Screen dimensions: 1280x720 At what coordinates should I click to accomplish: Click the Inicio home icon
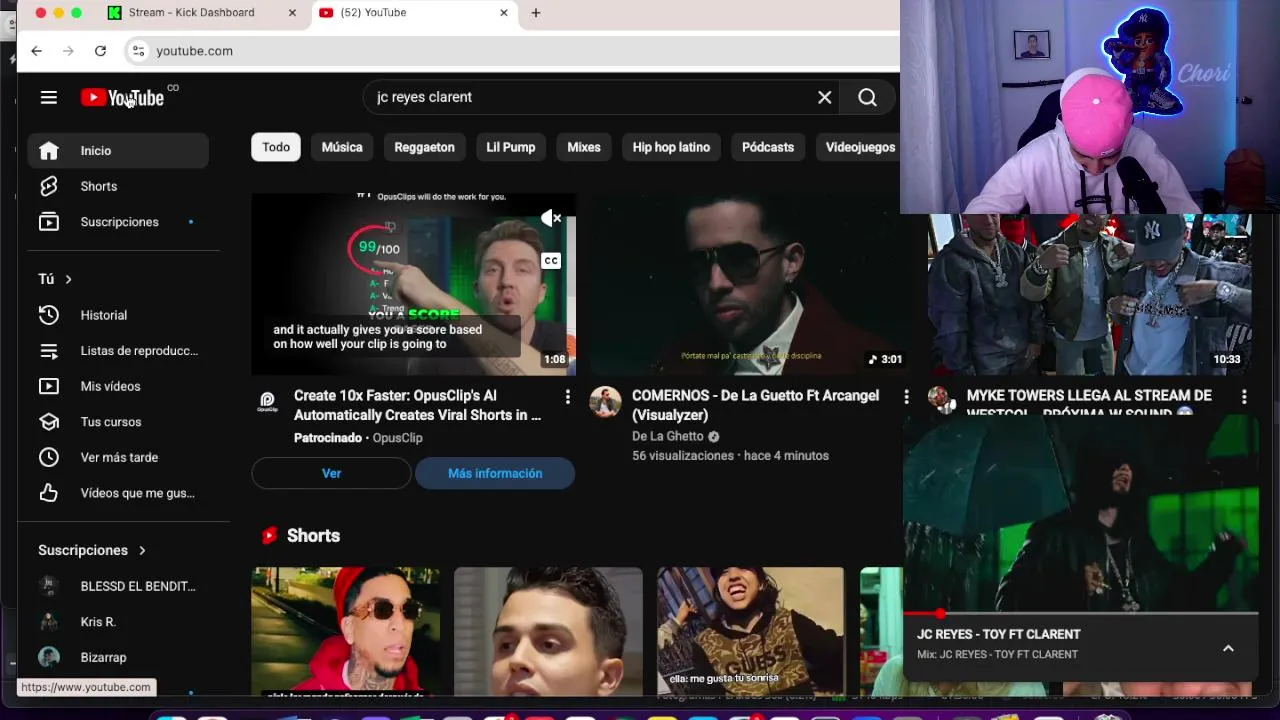[49, 150]
